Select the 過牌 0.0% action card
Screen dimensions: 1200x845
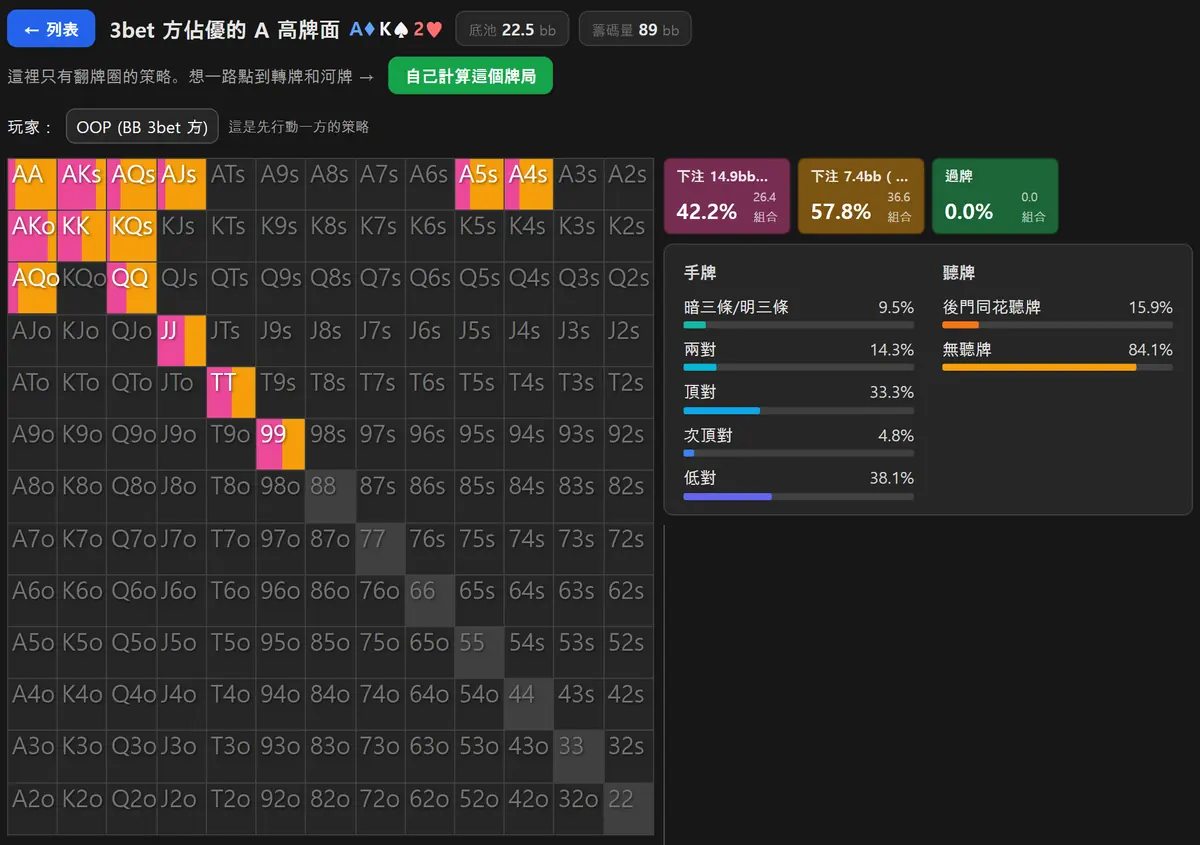(995, 196)
